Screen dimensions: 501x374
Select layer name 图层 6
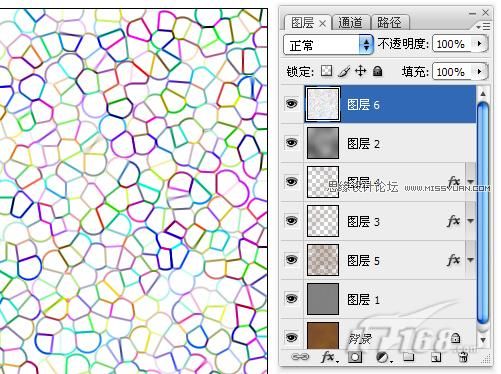click(x=363, y=105)
